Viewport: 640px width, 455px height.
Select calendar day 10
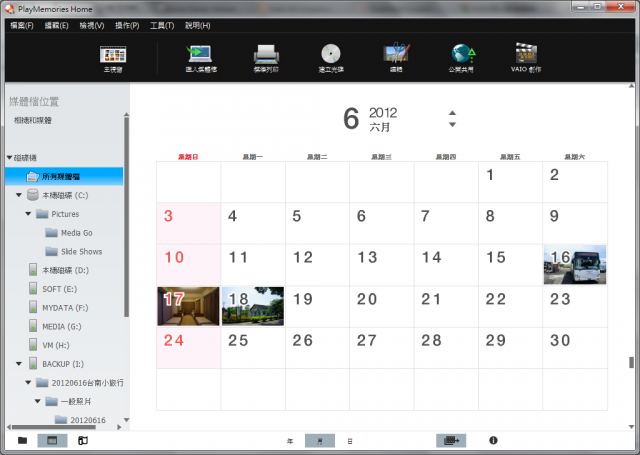click(x=189, y=265)
